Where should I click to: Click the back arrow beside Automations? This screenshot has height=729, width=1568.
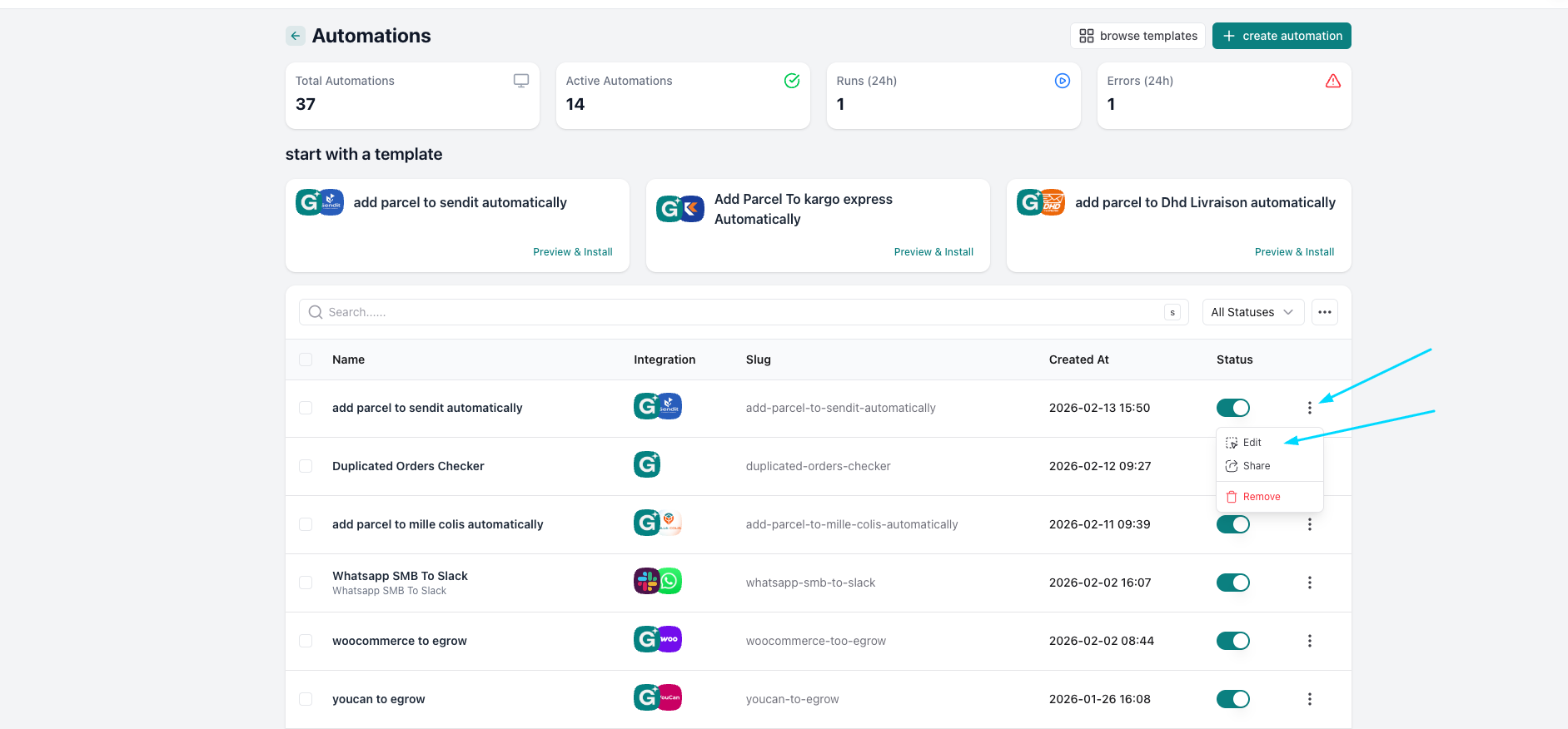pyautogui.click(x=295, y=36)
